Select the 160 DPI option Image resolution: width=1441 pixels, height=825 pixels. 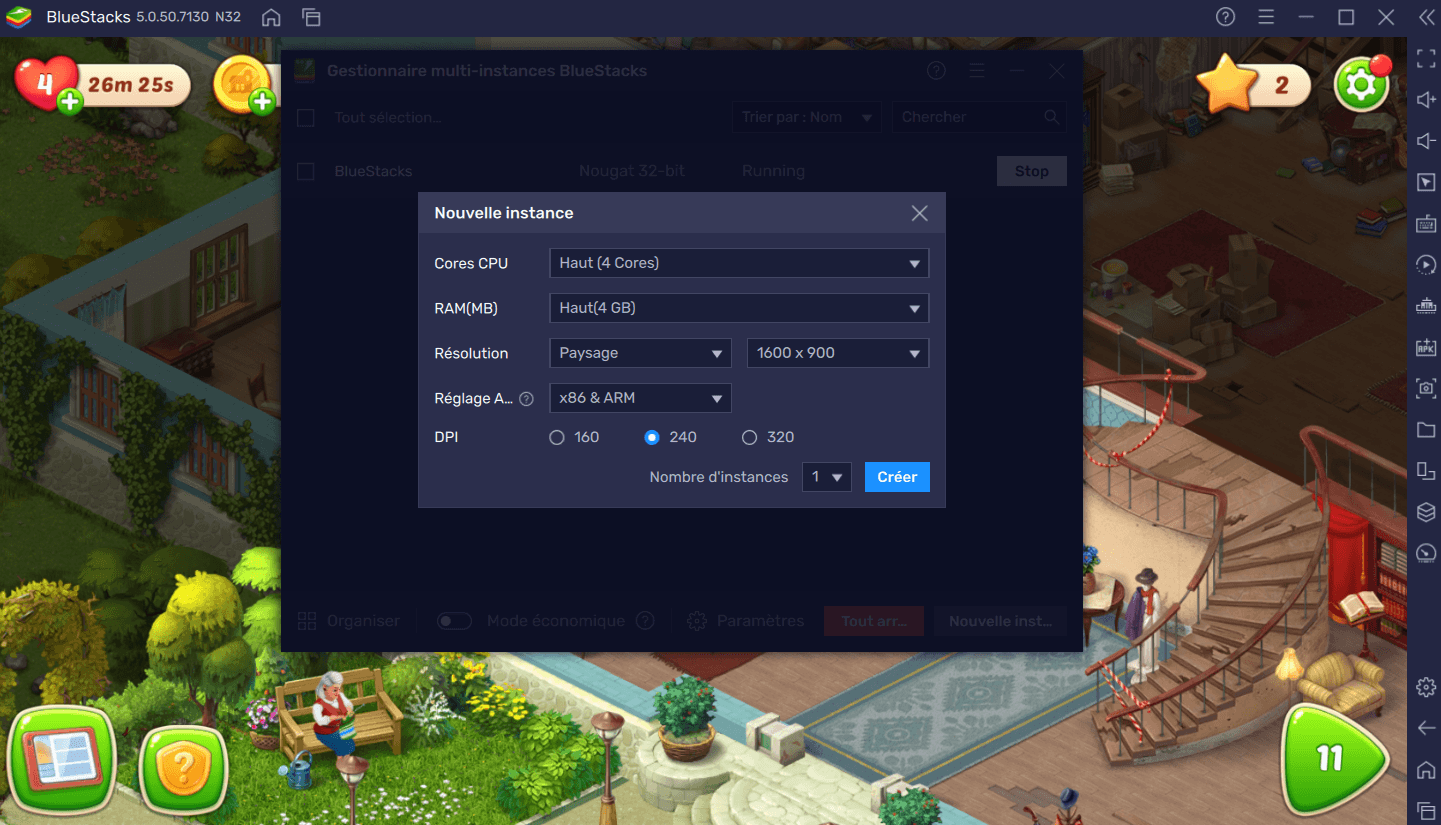(x=557, y=437)
